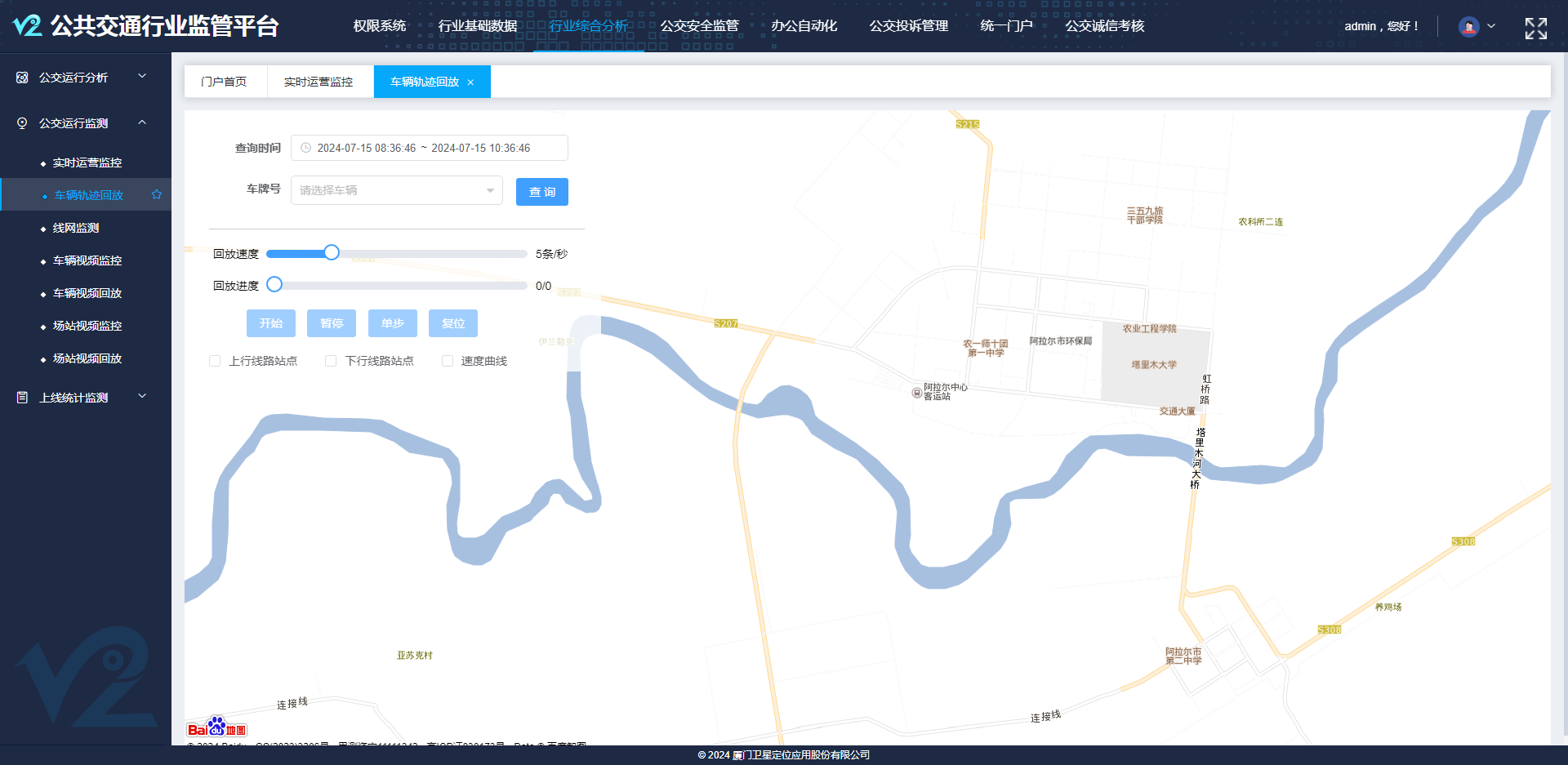Click the 阿拉尔中心客运站 map marker
Screen dimensions: 1568x765
coord(916,393)
